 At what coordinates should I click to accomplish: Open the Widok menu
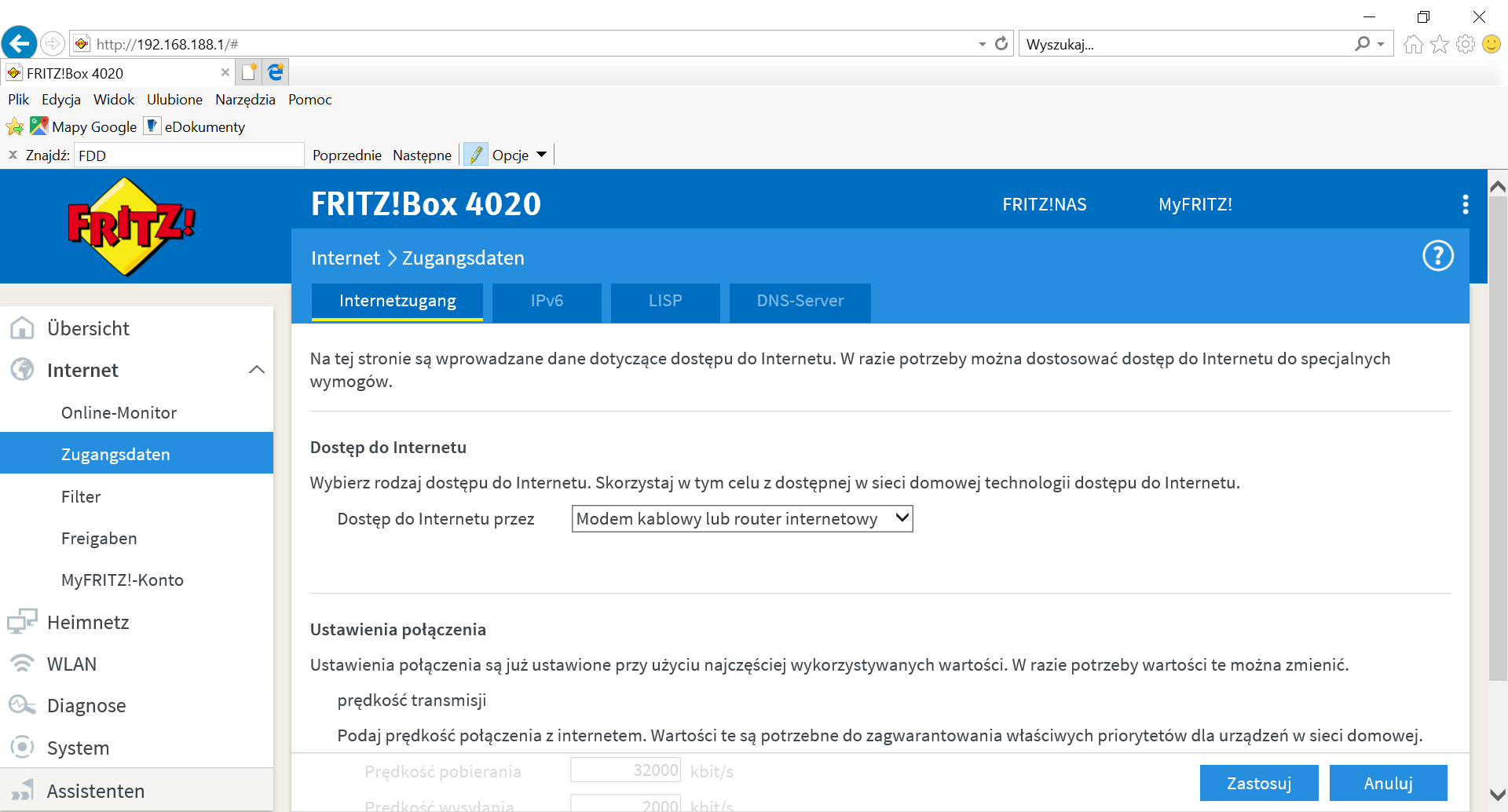[x=114, y=100]
